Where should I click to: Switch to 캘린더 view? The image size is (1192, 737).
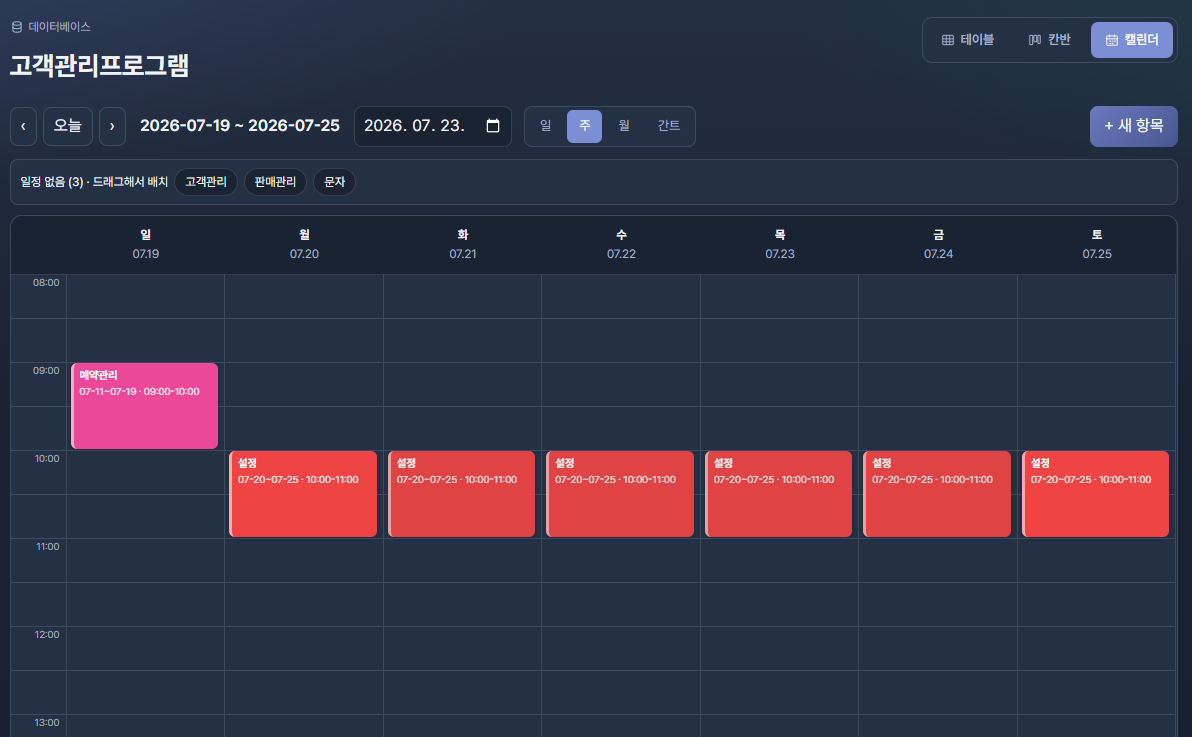click(x=1132, y=40)
